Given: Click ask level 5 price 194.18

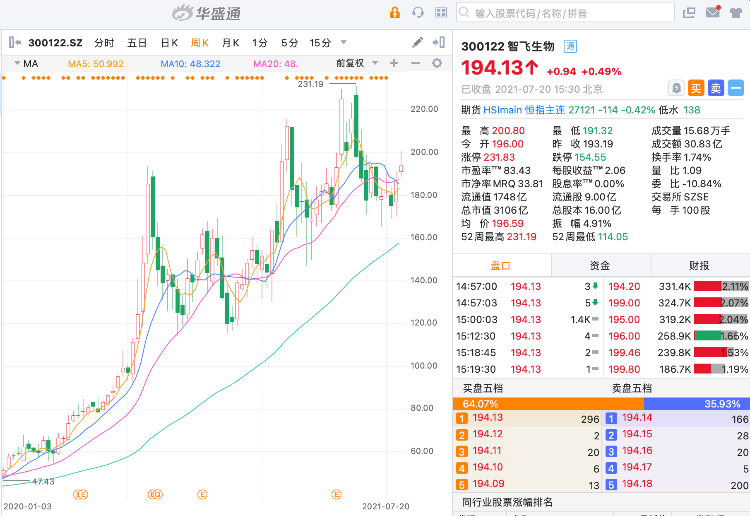Looking at the screenshot, I should pos(637,484).
